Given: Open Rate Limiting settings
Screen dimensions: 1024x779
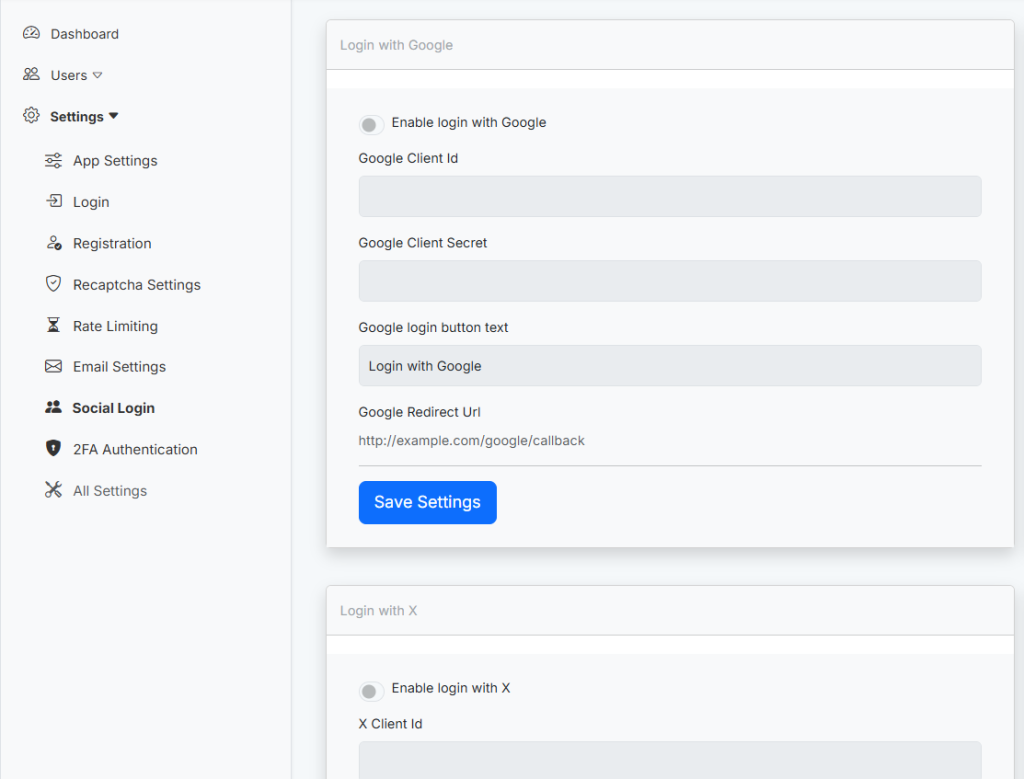Looking at the screenshot, I should [x=115, y=326].
